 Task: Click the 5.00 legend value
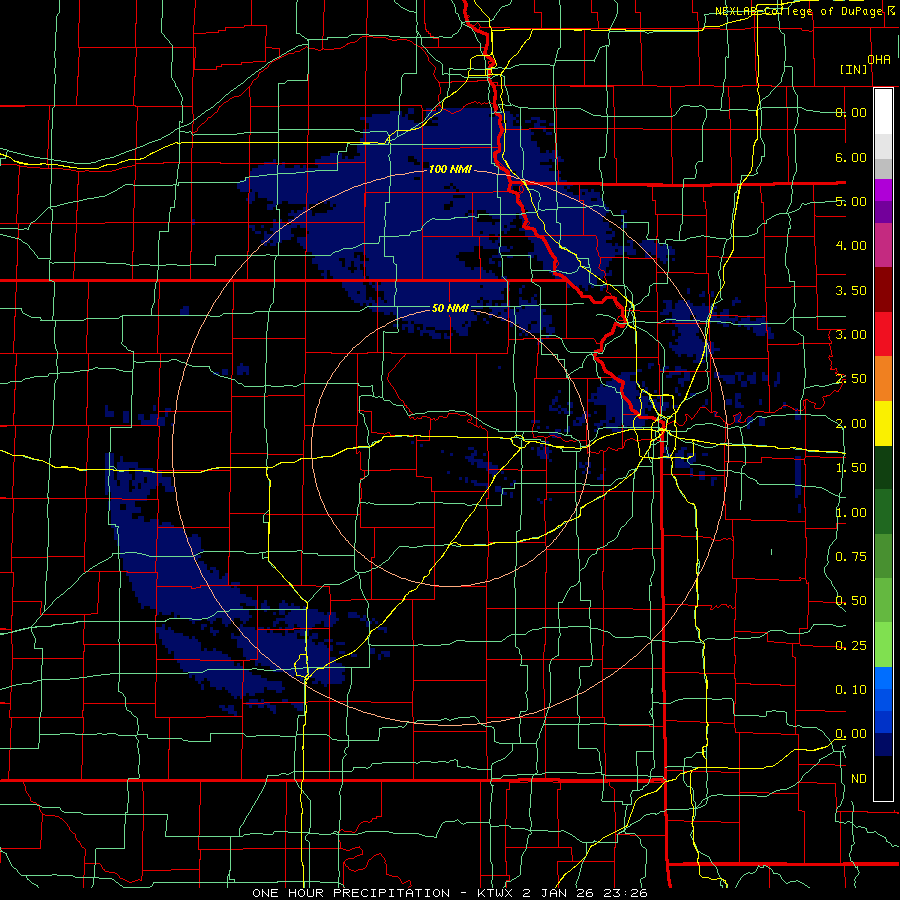click(x=851, y=201)
